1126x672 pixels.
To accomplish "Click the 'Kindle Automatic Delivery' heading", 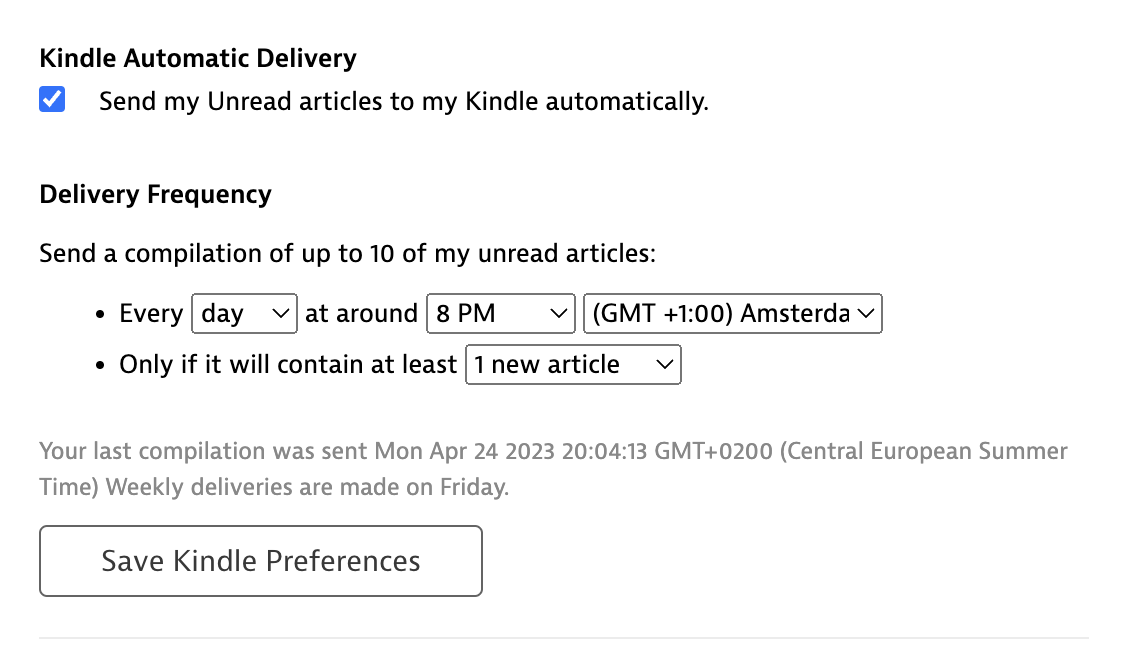I will [197, 58].
